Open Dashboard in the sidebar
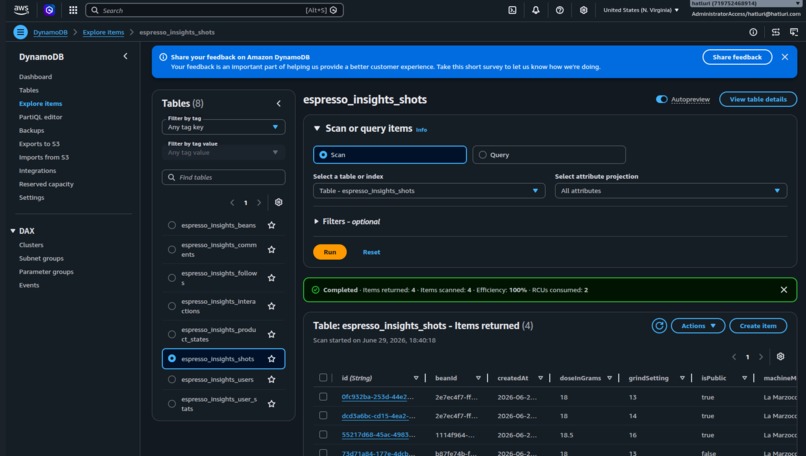The width and height of the screenshot is (806, 456). pos(35,77)
